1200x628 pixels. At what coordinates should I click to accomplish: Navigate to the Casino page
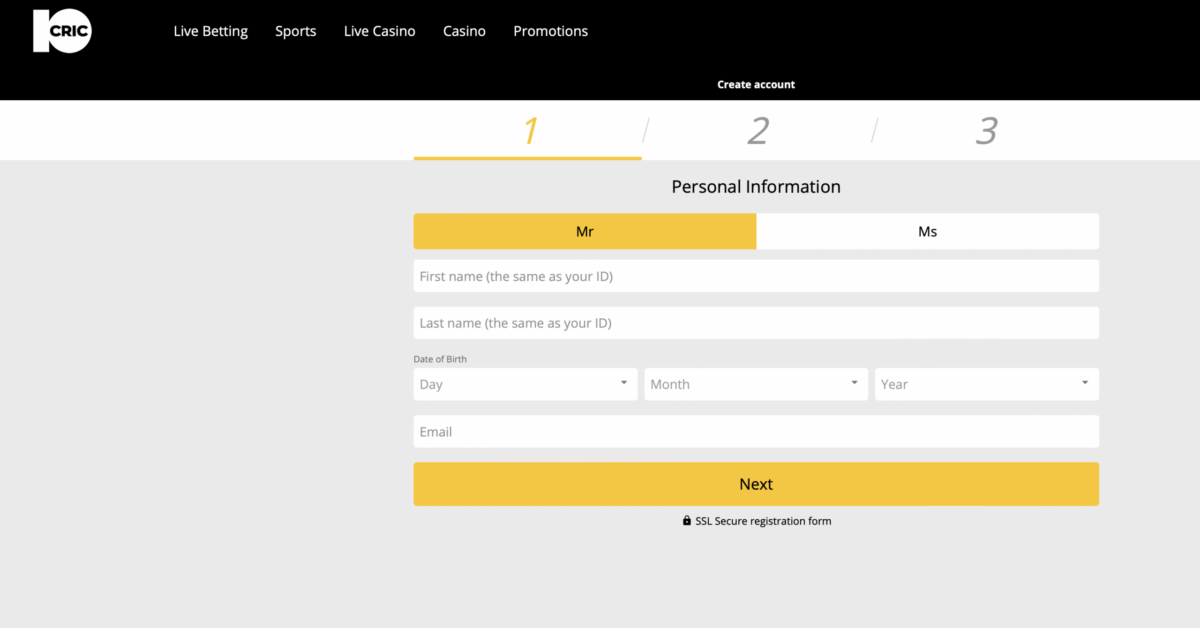(464, 31)
